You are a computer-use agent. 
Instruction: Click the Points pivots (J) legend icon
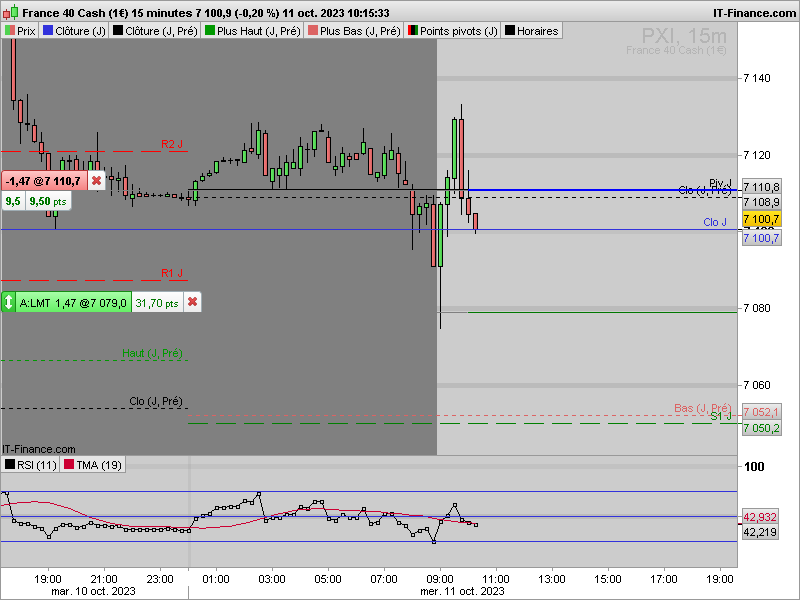point(413,31)
